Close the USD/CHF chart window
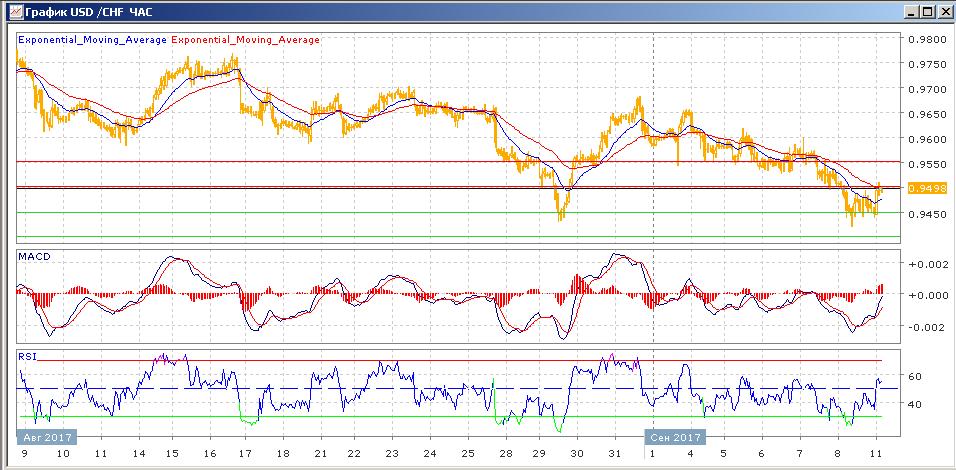Screen dimensions: 956x470 (x=943, y=11)
